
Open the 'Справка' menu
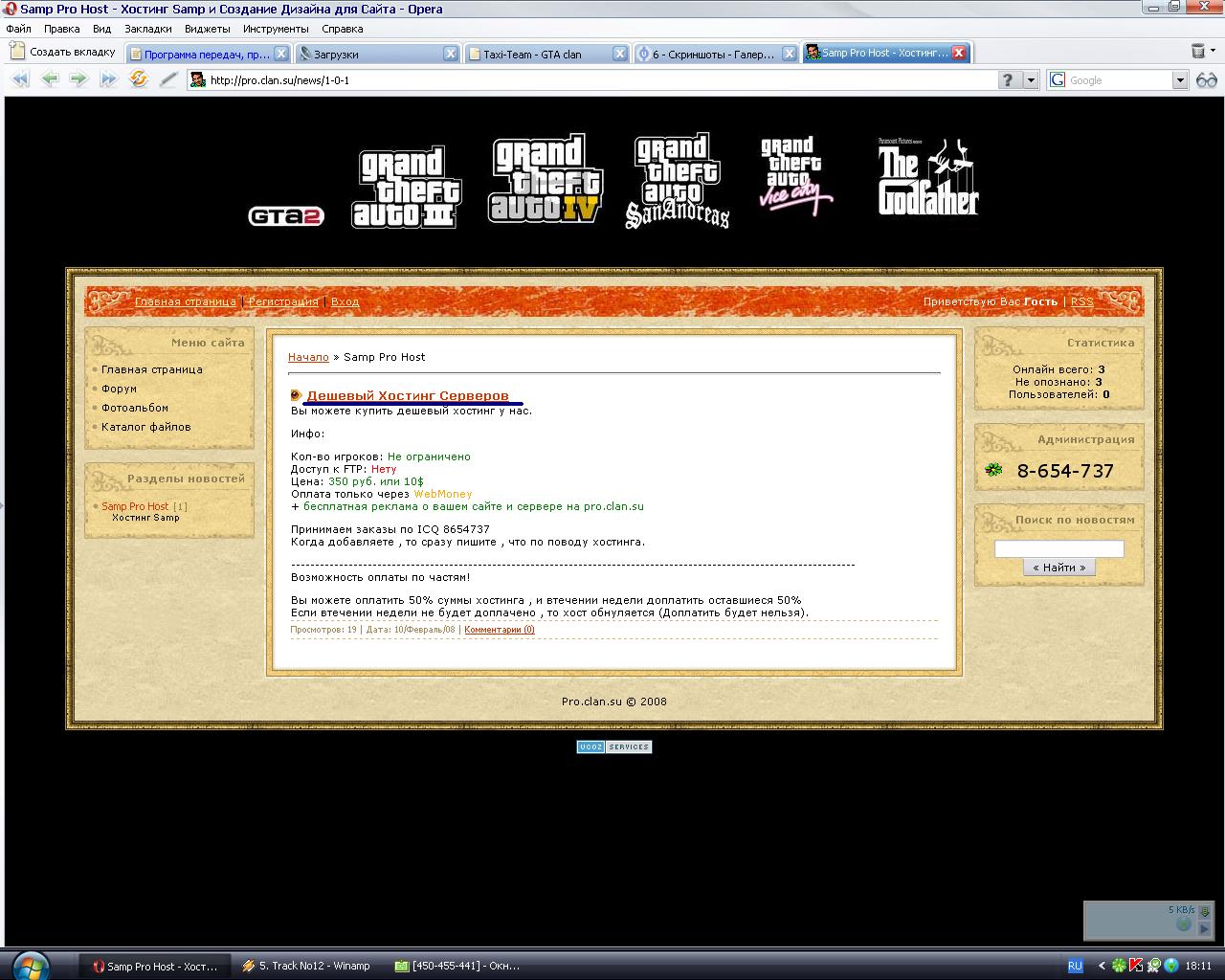[x=343, y=29]
